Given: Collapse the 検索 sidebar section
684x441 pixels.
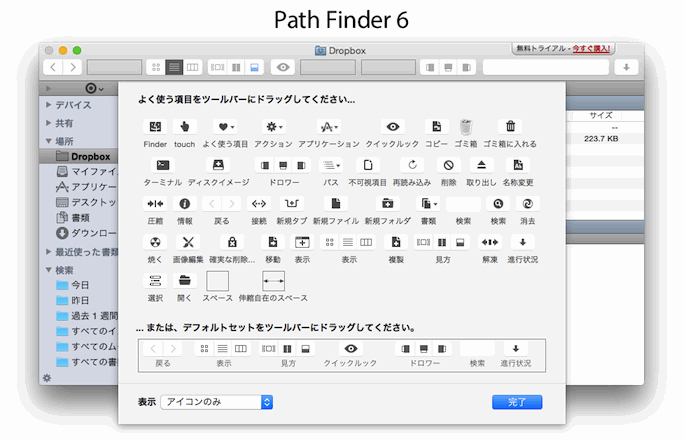Looking at the screenshot, I should click(48, 270).
